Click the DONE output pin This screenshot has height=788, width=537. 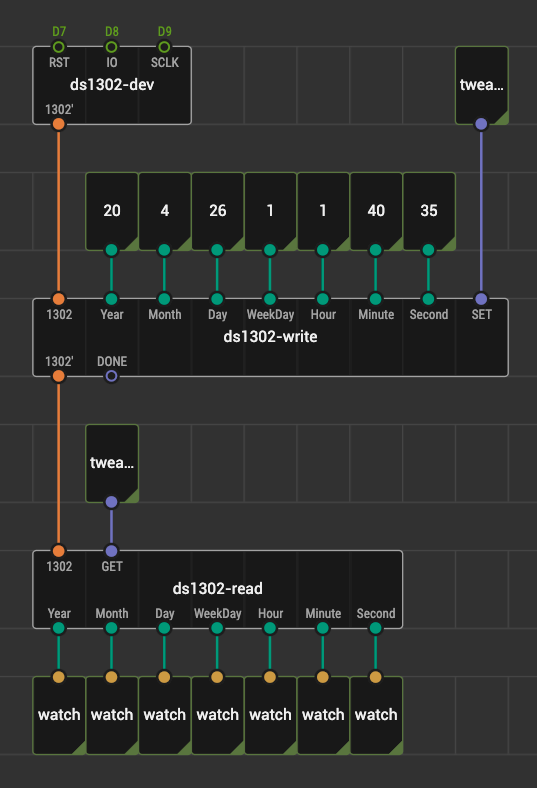click(112, 376)
